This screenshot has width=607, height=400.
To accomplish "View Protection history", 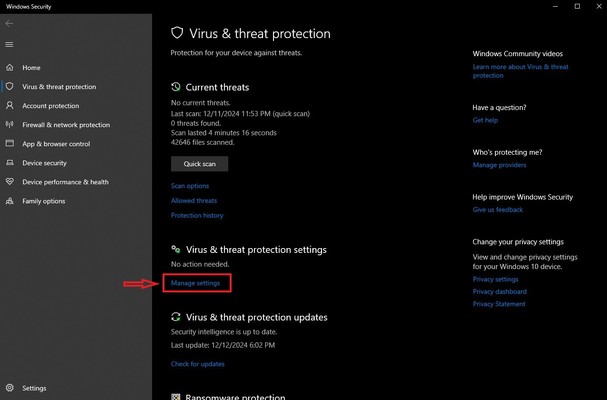I will (197, 216).
